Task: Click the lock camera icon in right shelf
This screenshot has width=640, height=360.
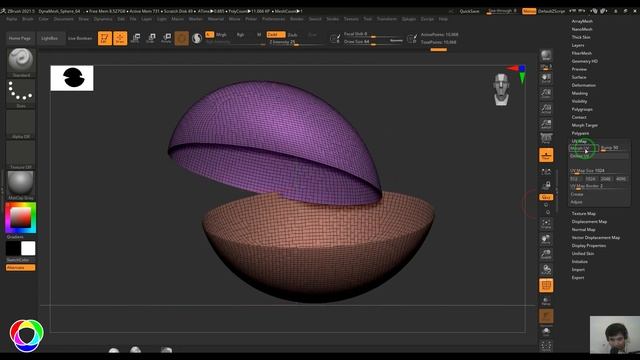Action: point(546,185)
